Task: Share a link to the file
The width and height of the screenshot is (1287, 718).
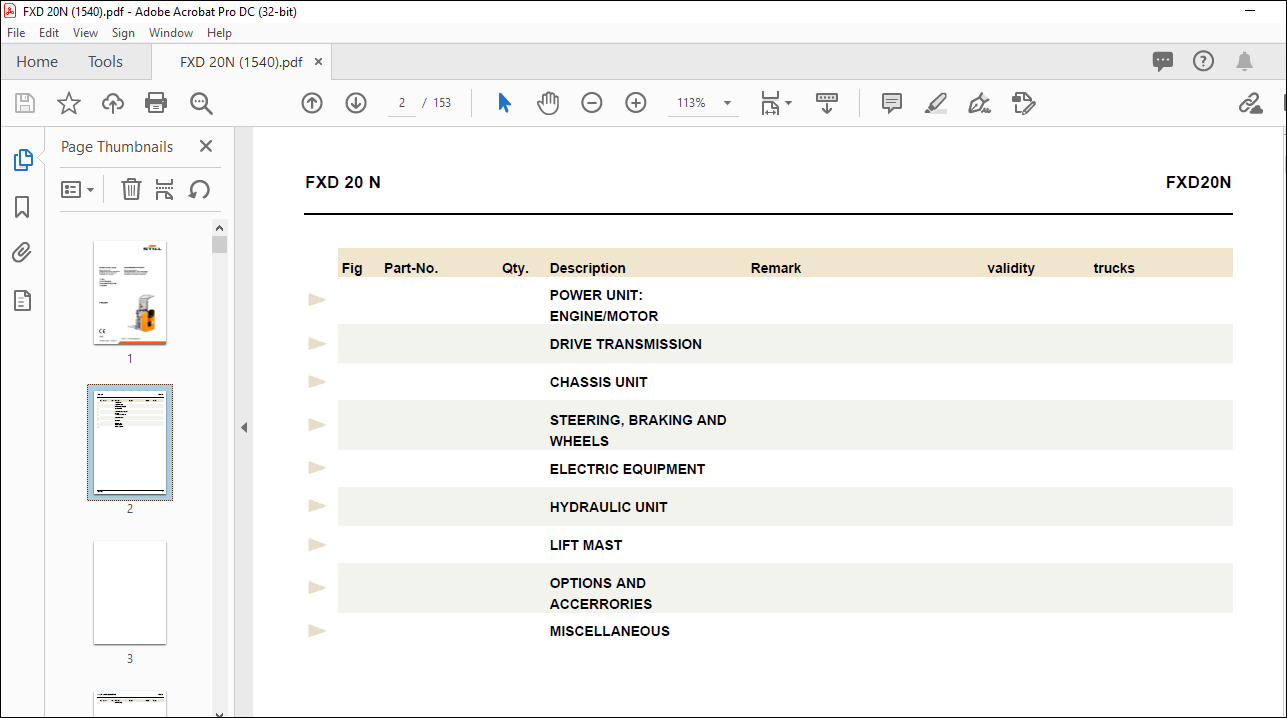Action: point(1250,103)
